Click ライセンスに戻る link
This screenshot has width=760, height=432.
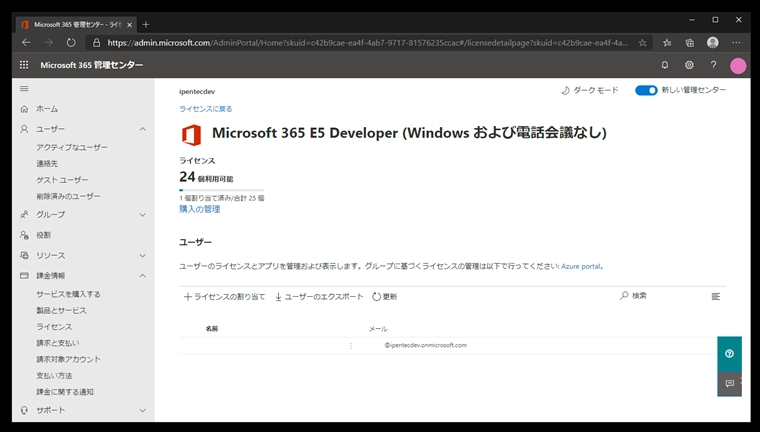click(x=206, y=109)
